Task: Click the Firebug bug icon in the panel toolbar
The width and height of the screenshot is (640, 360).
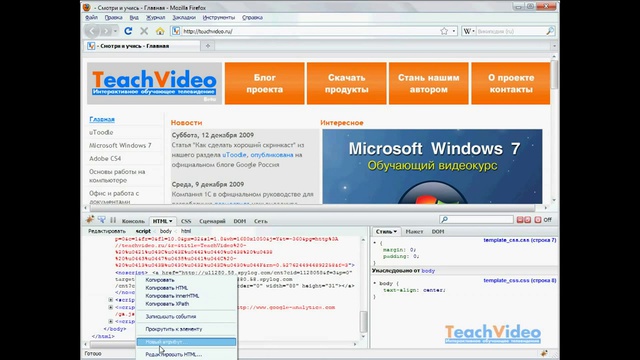Action: click(90, 220)
